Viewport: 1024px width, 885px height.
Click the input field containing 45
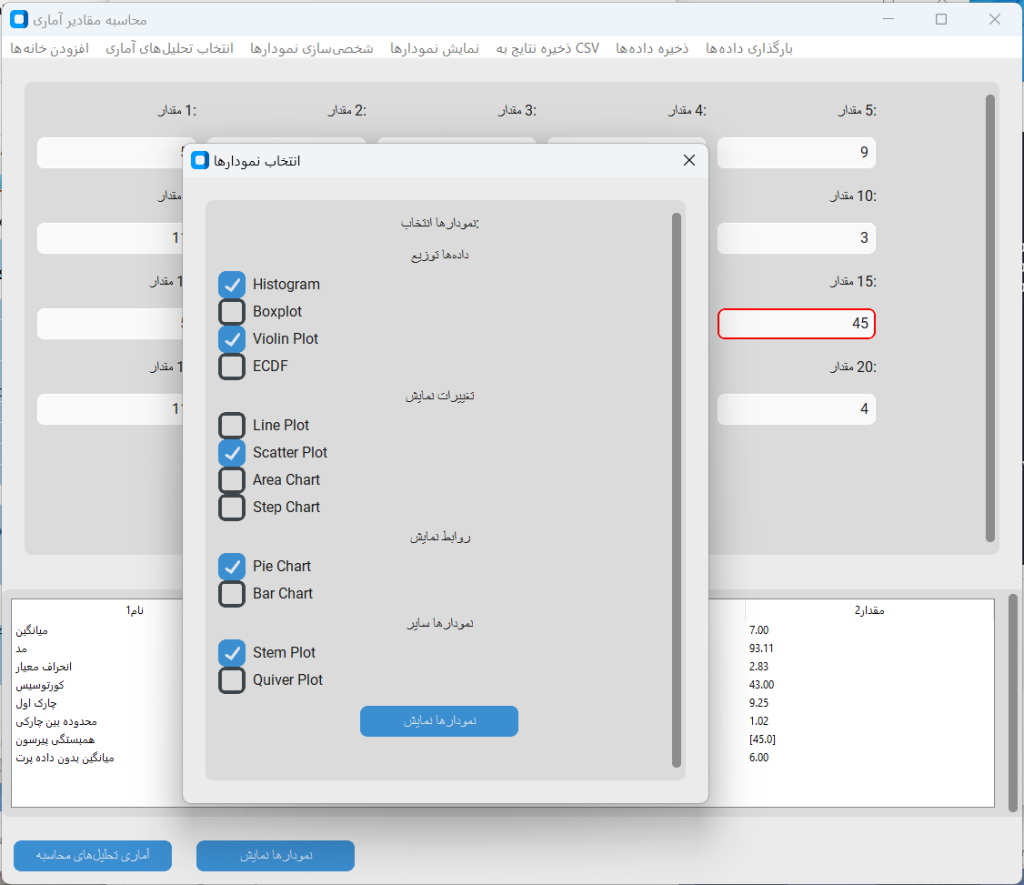[x=796, y=324]
